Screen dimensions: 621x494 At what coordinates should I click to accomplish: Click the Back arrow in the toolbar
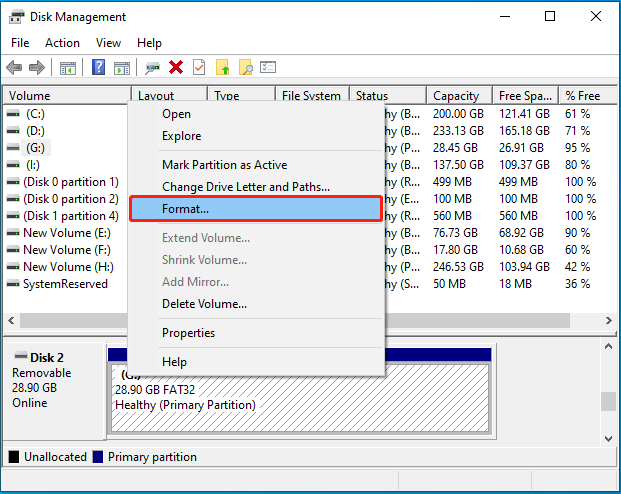pyautogui.click(x=14, y=68)
